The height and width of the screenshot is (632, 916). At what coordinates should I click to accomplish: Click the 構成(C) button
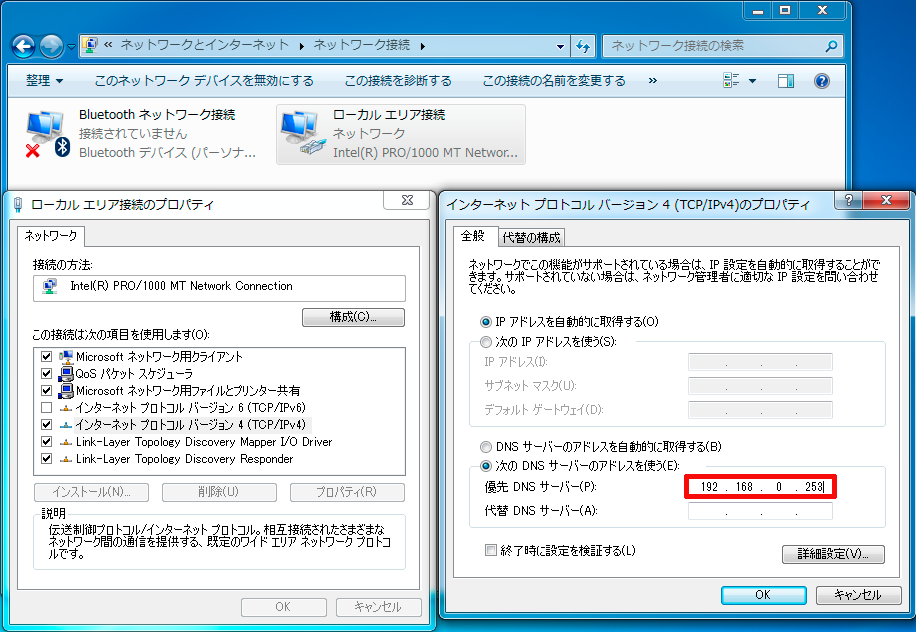coord(353,317)
